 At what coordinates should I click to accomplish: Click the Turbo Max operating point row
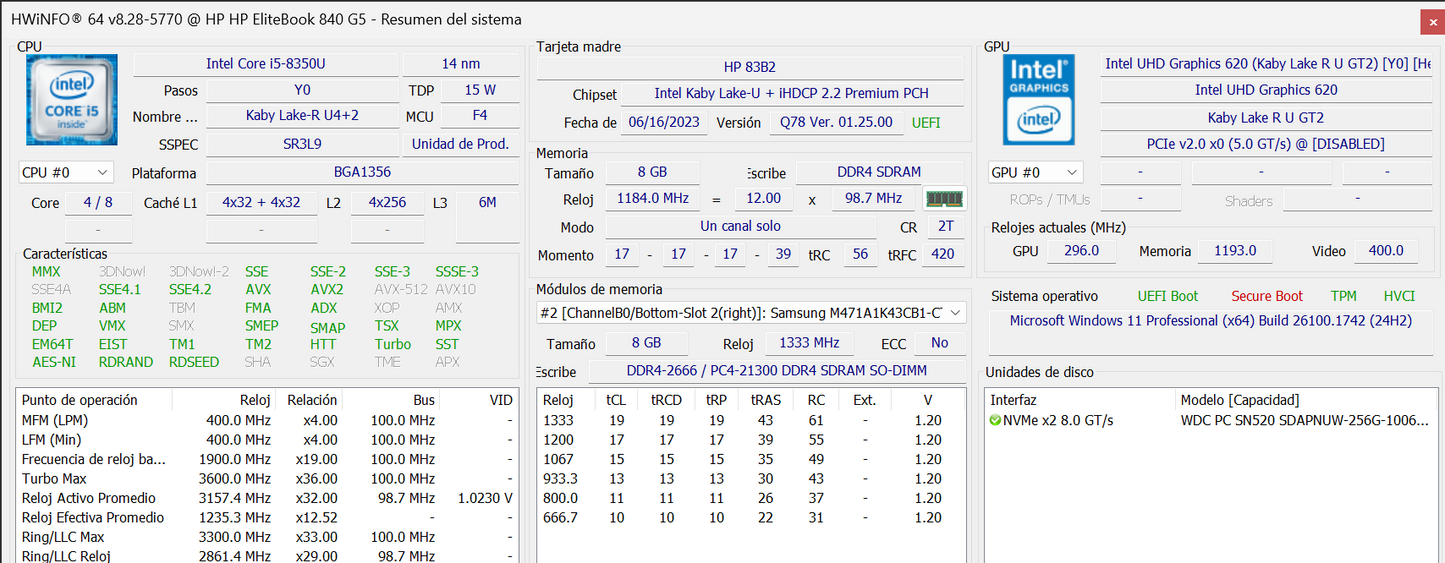(267, 478)
